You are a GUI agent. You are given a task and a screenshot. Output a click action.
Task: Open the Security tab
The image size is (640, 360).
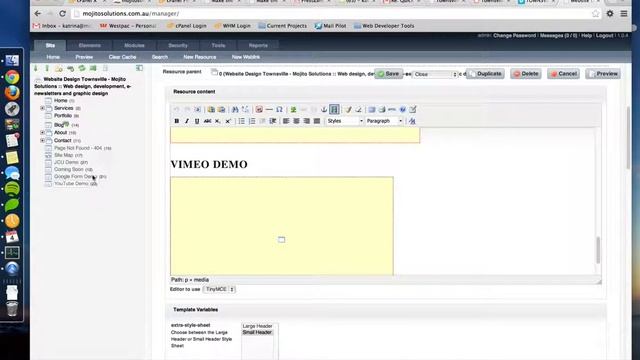[x=178, y=45]
